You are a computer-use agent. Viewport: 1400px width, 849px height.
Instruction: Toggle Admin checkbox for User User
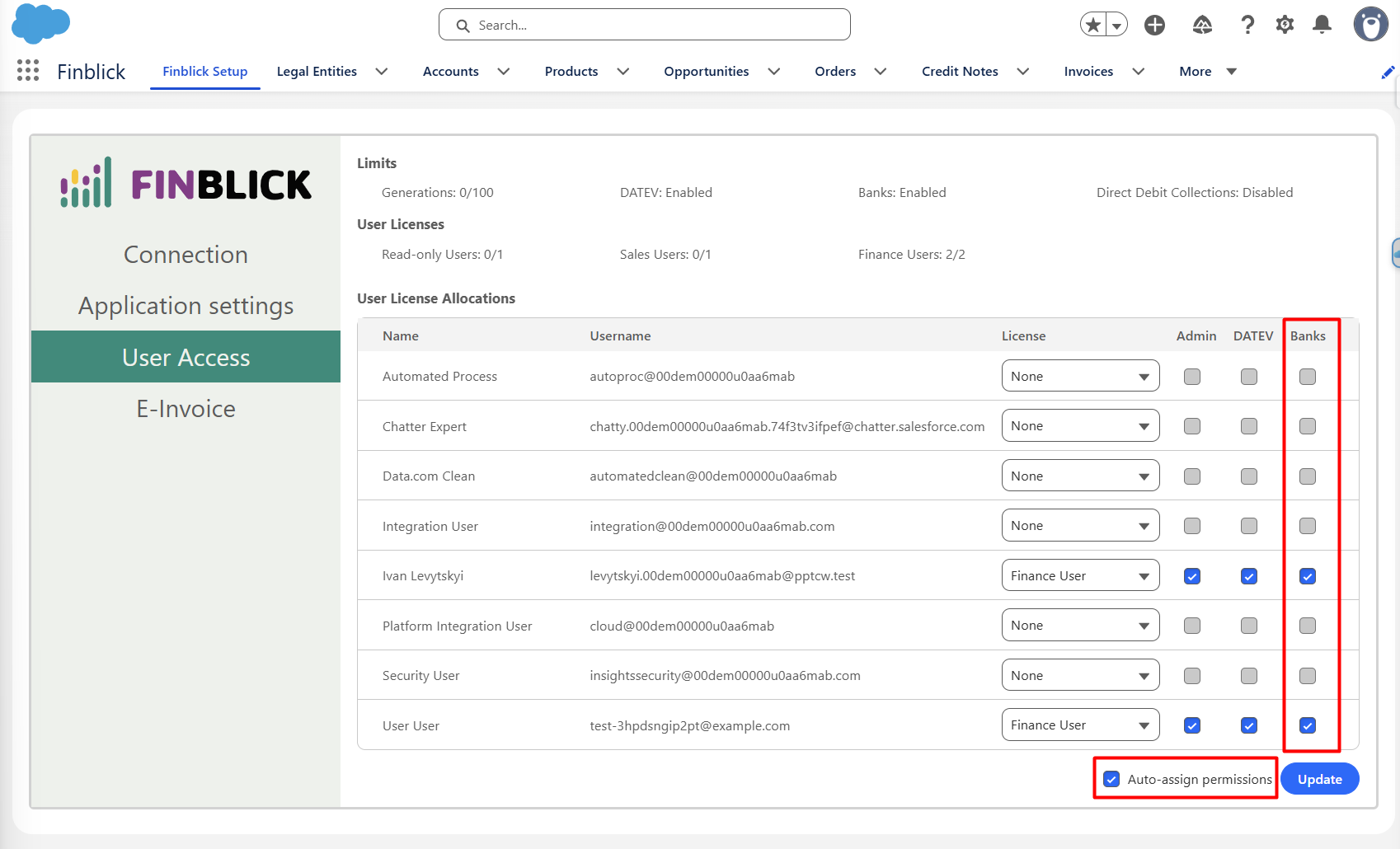[x=1192, y=725]
